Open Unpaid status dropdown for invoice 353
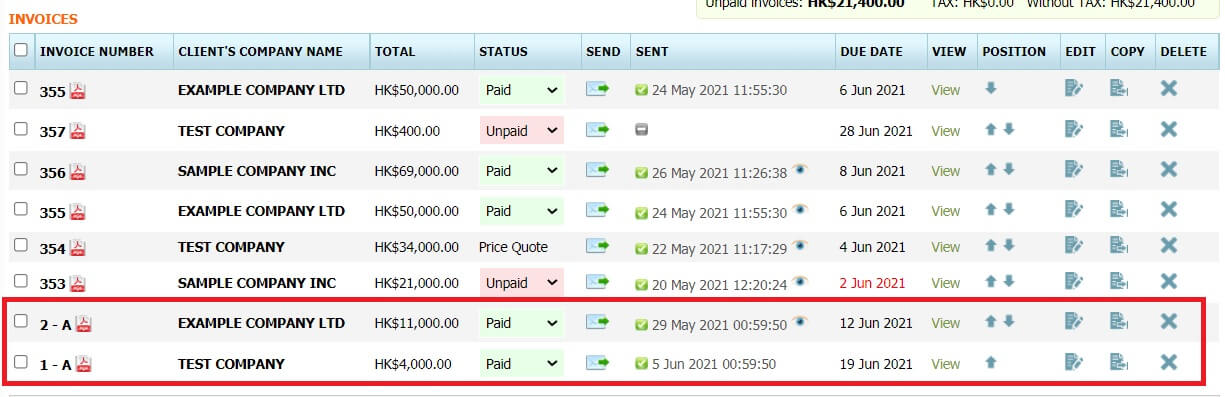This screenshot has height=397, width=1225. click(522, 282)
